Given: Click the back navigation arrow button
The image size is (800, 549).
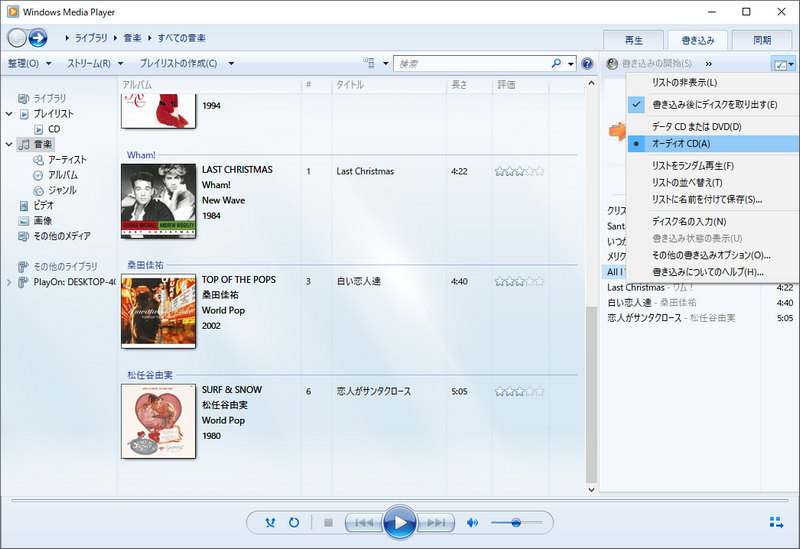Looking at the screenshot, I should click(x=17, y=38).
